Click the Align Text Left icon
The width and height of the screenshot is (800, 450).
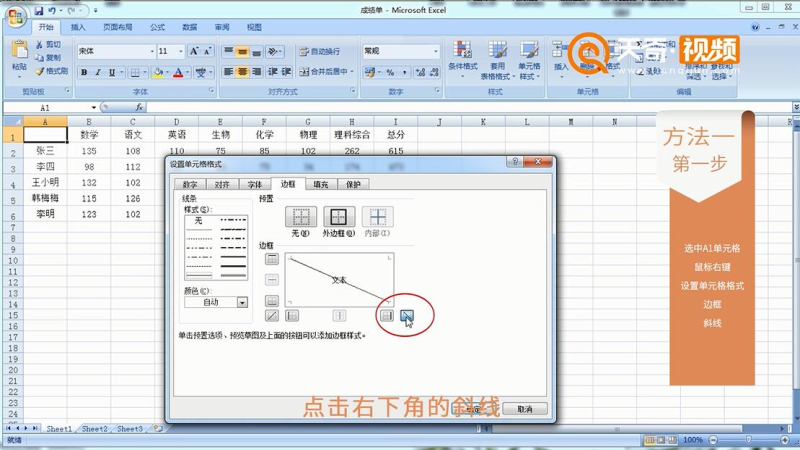coord(229,72)
